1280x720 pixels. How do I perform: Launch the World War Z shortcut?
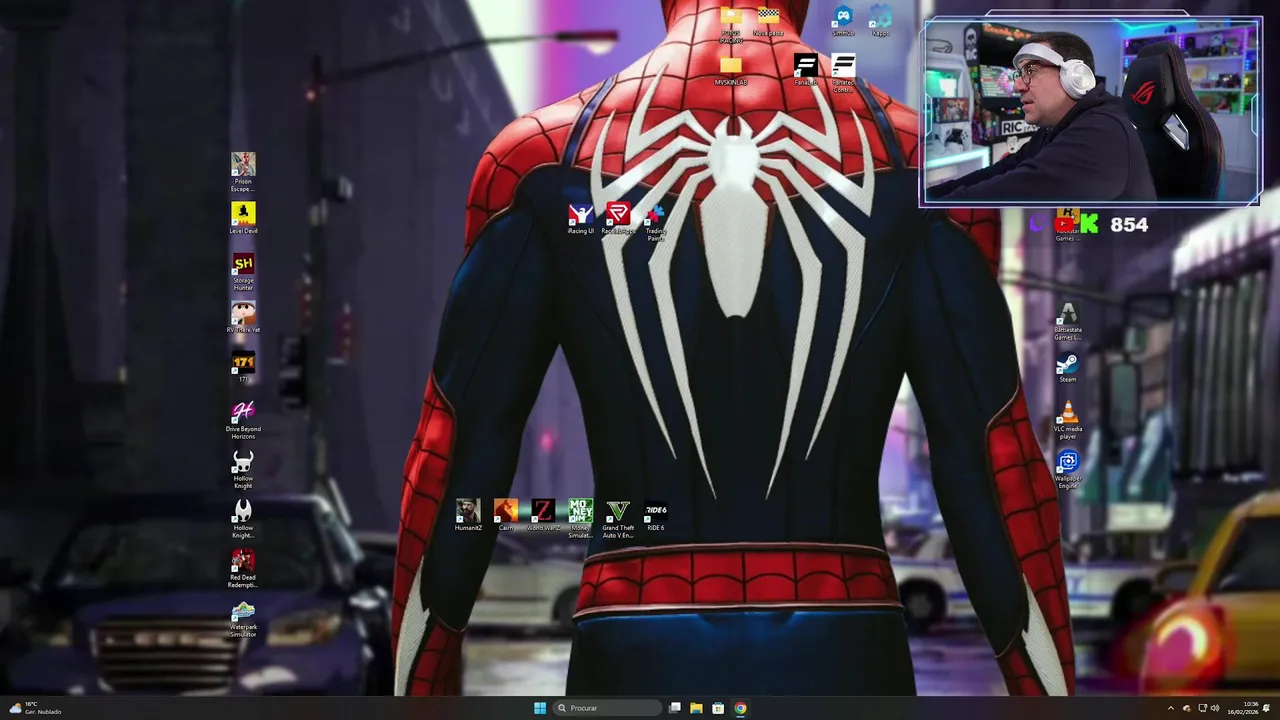pyautogui.click(x=543, y=515)
